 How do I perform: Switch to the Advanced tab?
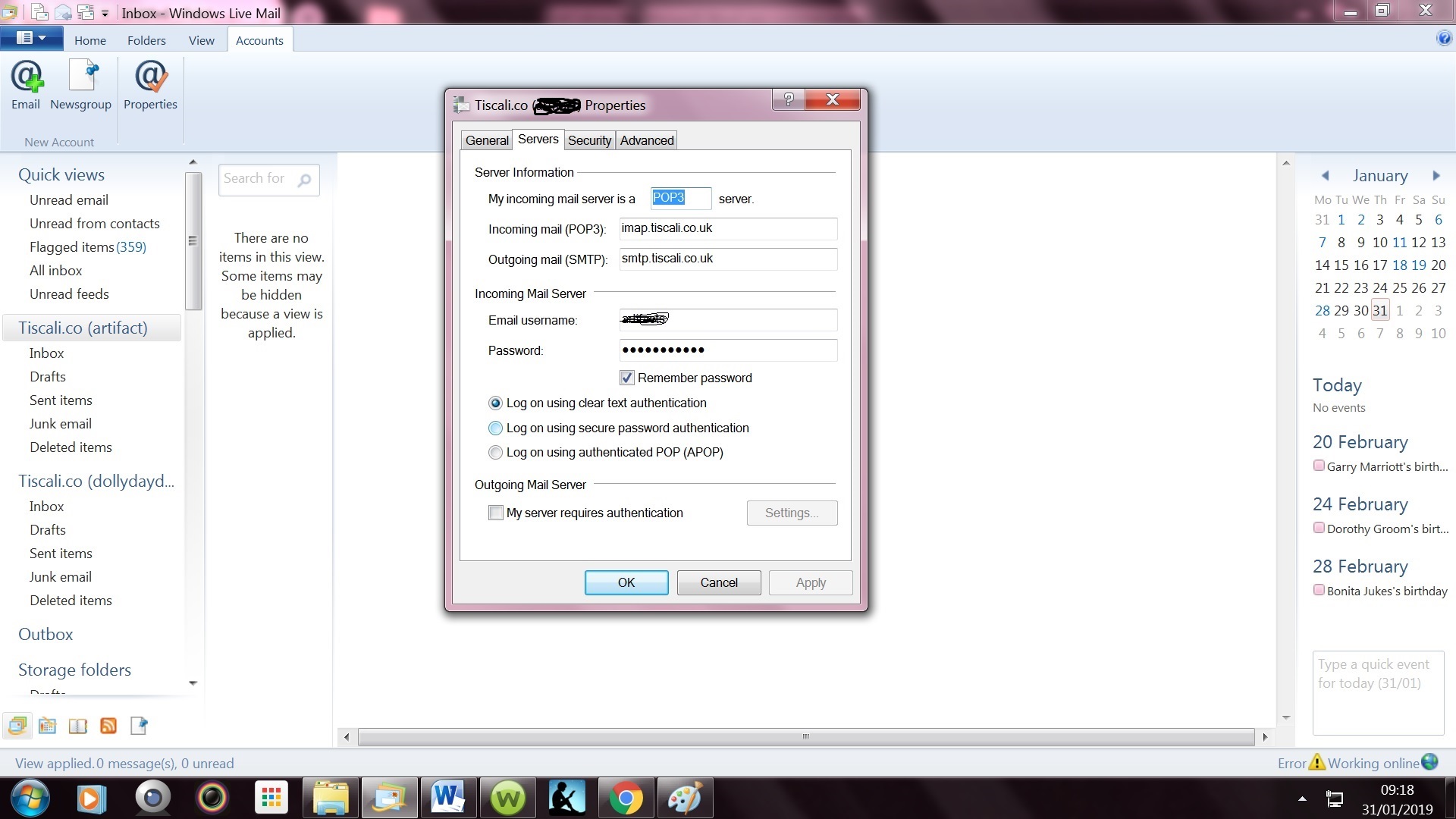(x=646, y=140)
